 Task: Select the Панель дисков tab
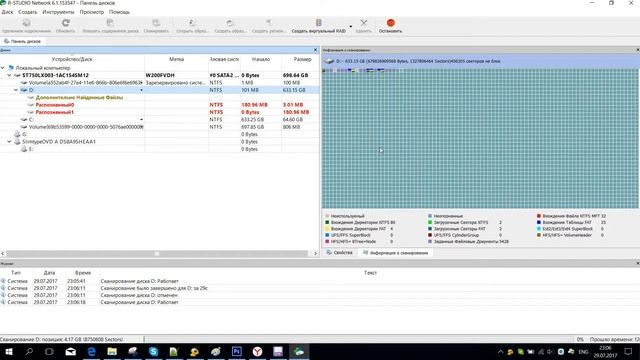(22, 41)
